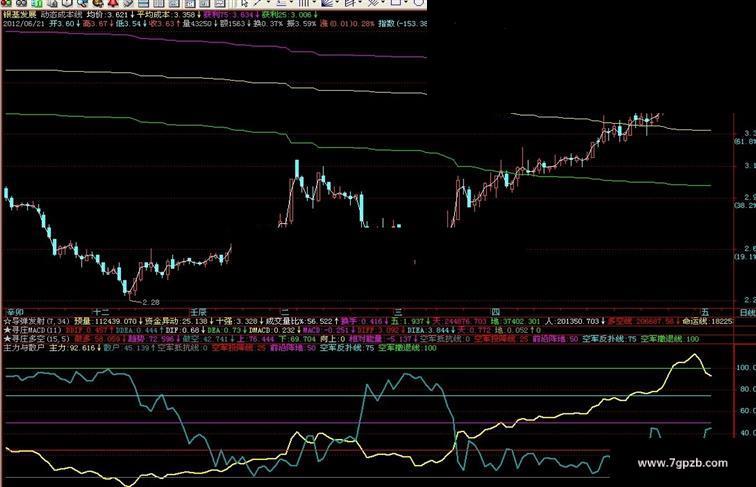The image size is (756, 487).
Task: Click the open price 开3.60
Action: pos(62,23)
